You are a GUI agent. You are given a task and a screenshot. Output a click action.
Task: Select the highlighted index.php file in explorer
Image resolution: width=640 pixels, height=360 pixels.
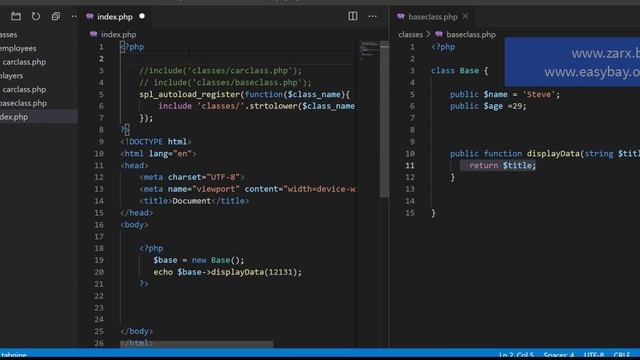(38, 117)
